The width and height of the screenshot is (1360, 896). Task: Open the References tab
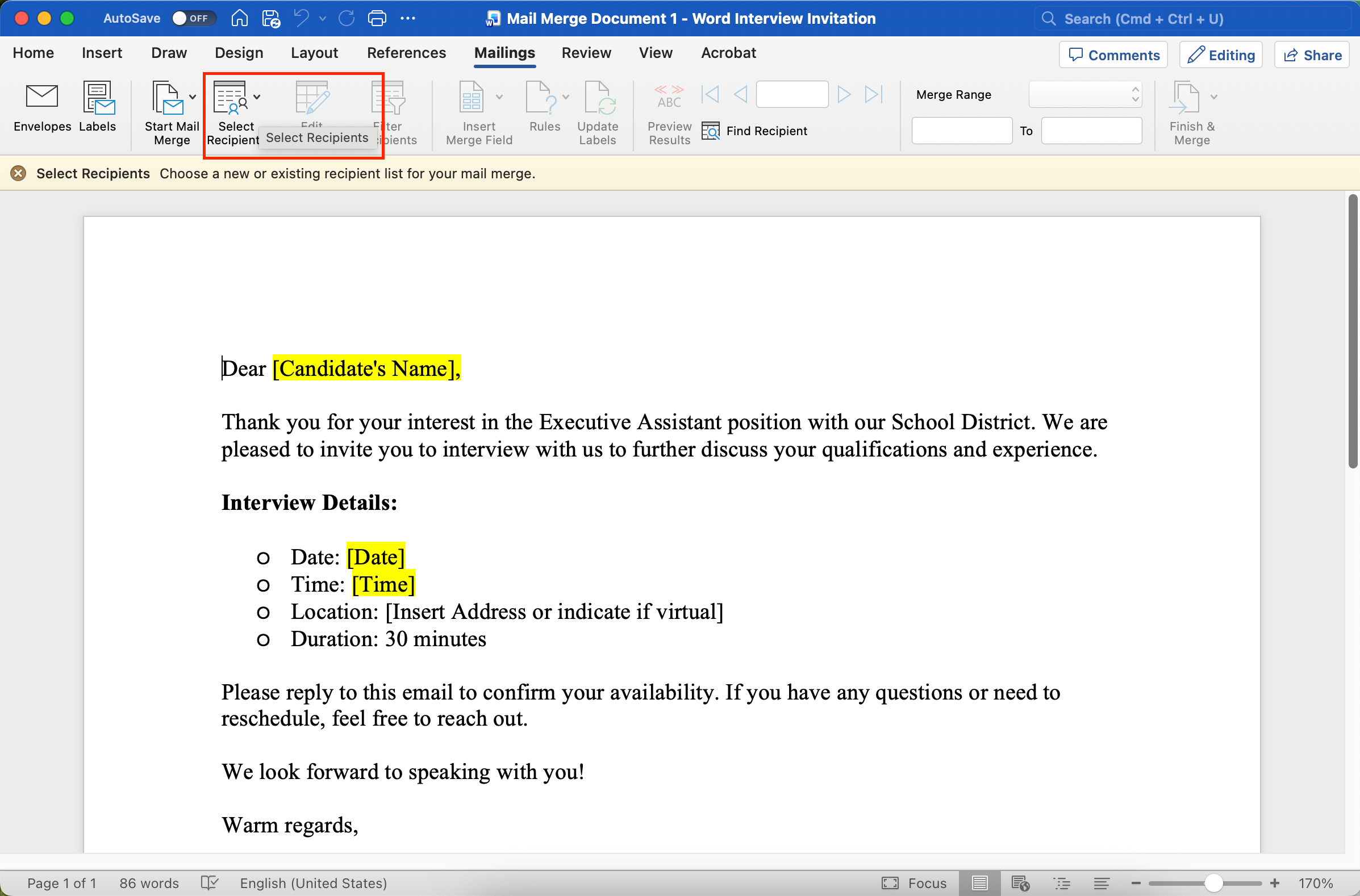(406, 53)
